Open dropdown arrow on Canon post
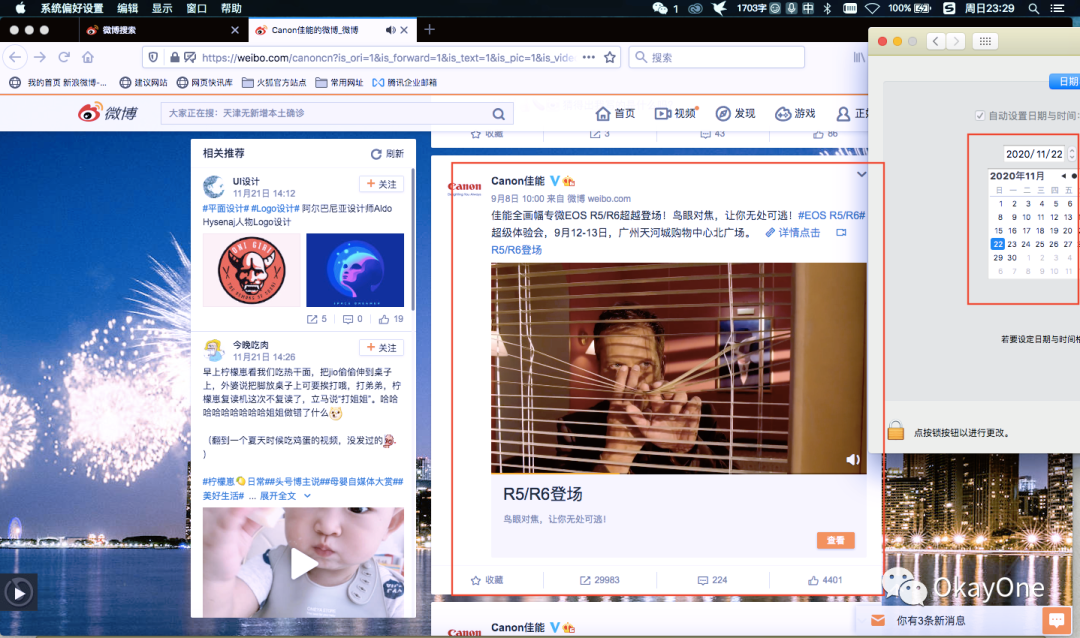Image resolution: width=1080 pixels, height=638 pixels. pos(861,174)
